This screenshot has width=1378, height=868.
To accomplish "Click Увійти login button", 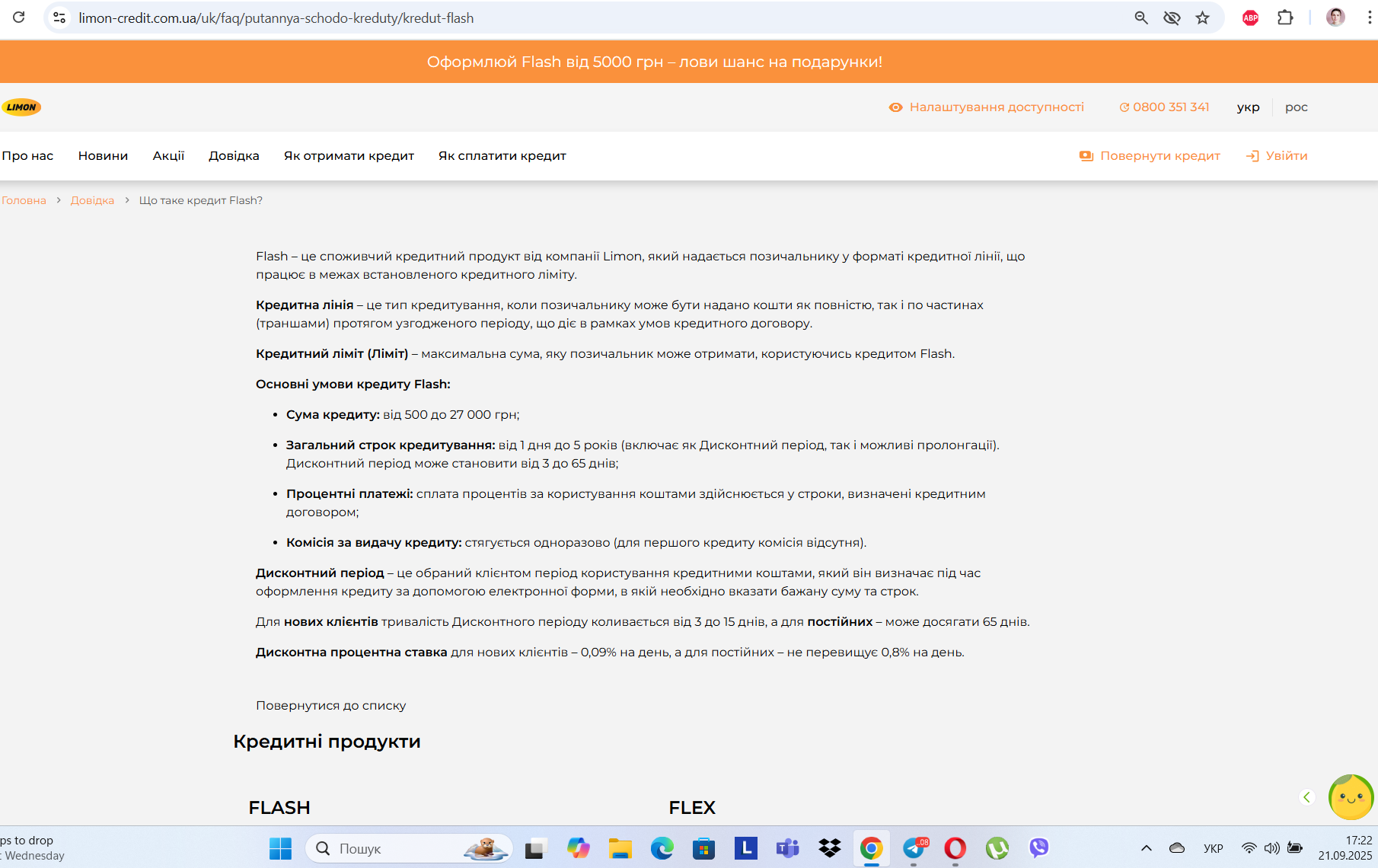I will coord(1277,156).
